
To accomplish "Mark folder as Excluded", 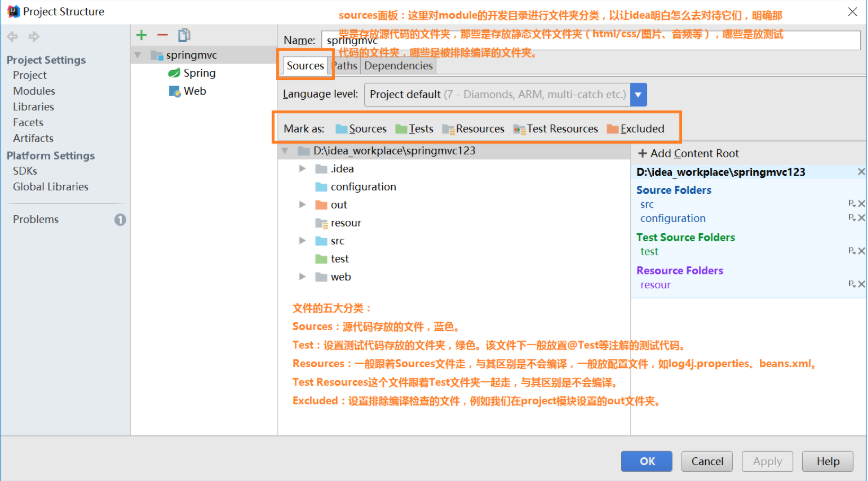I will pos(636,129).
